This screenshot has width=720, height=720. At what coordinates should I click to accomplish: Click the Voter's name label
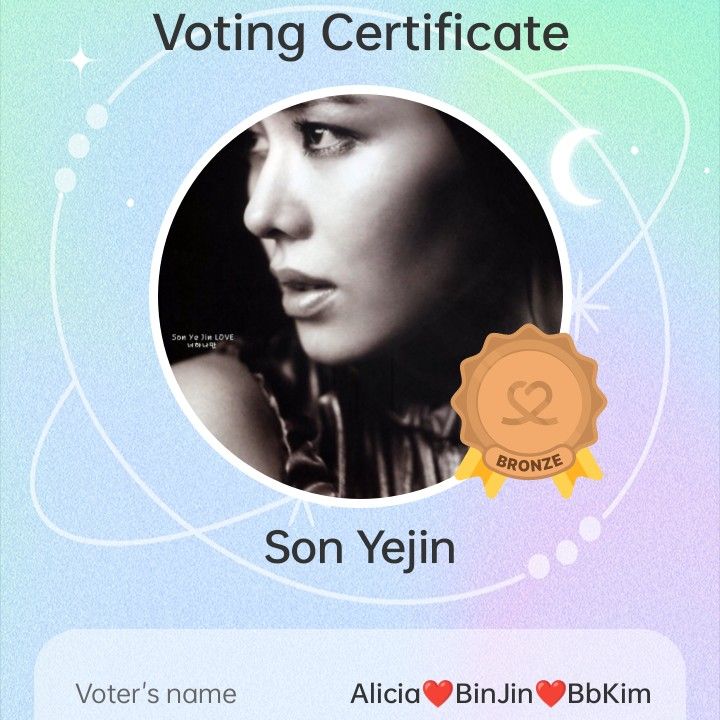[x=156, y=693]
